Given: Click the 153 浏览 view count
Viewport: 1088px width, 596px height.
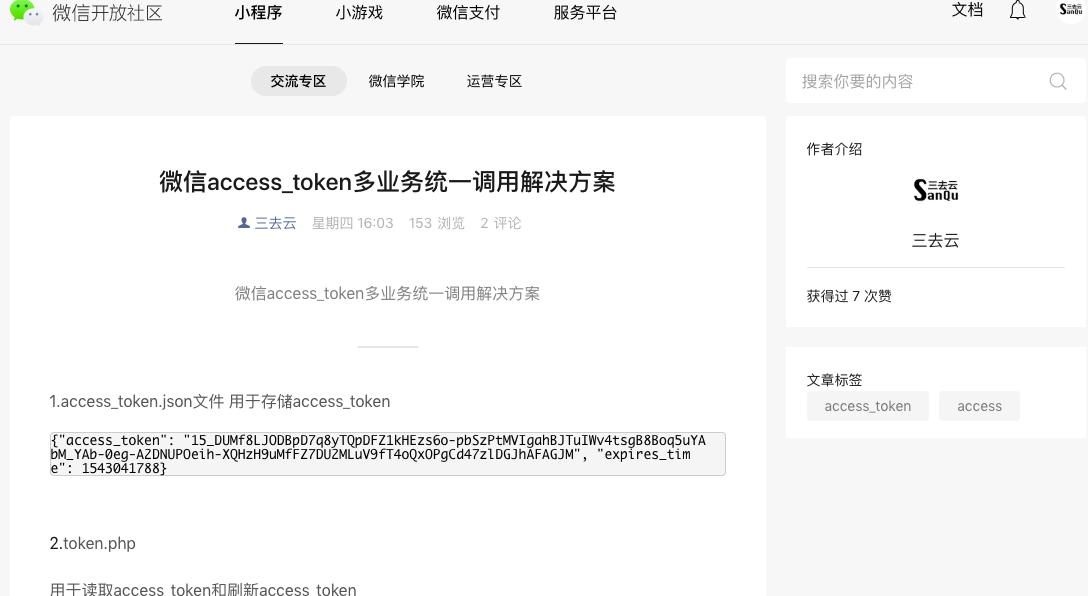Looking at the screenshot, I should click(436, 223).
